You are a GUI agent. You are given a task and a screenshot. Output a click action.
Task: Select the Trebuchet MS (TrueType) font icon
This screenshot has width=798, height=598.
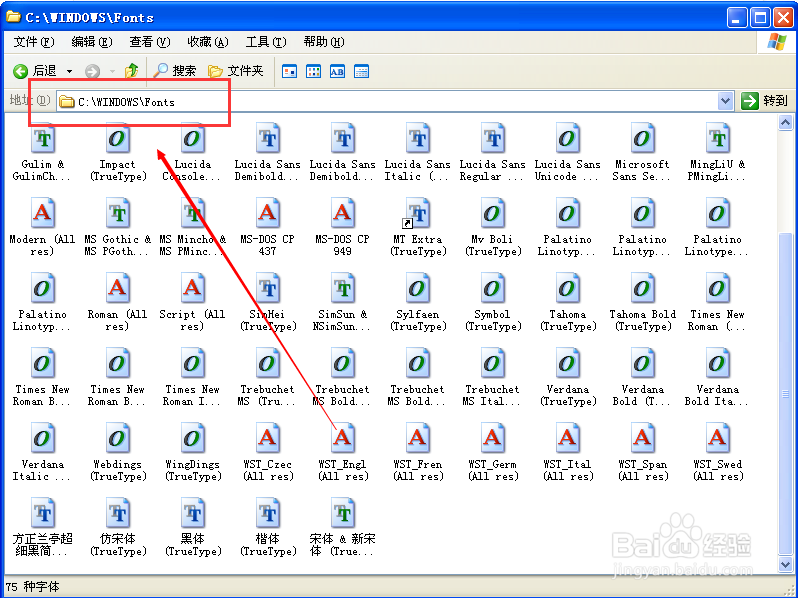pos(268,363)
